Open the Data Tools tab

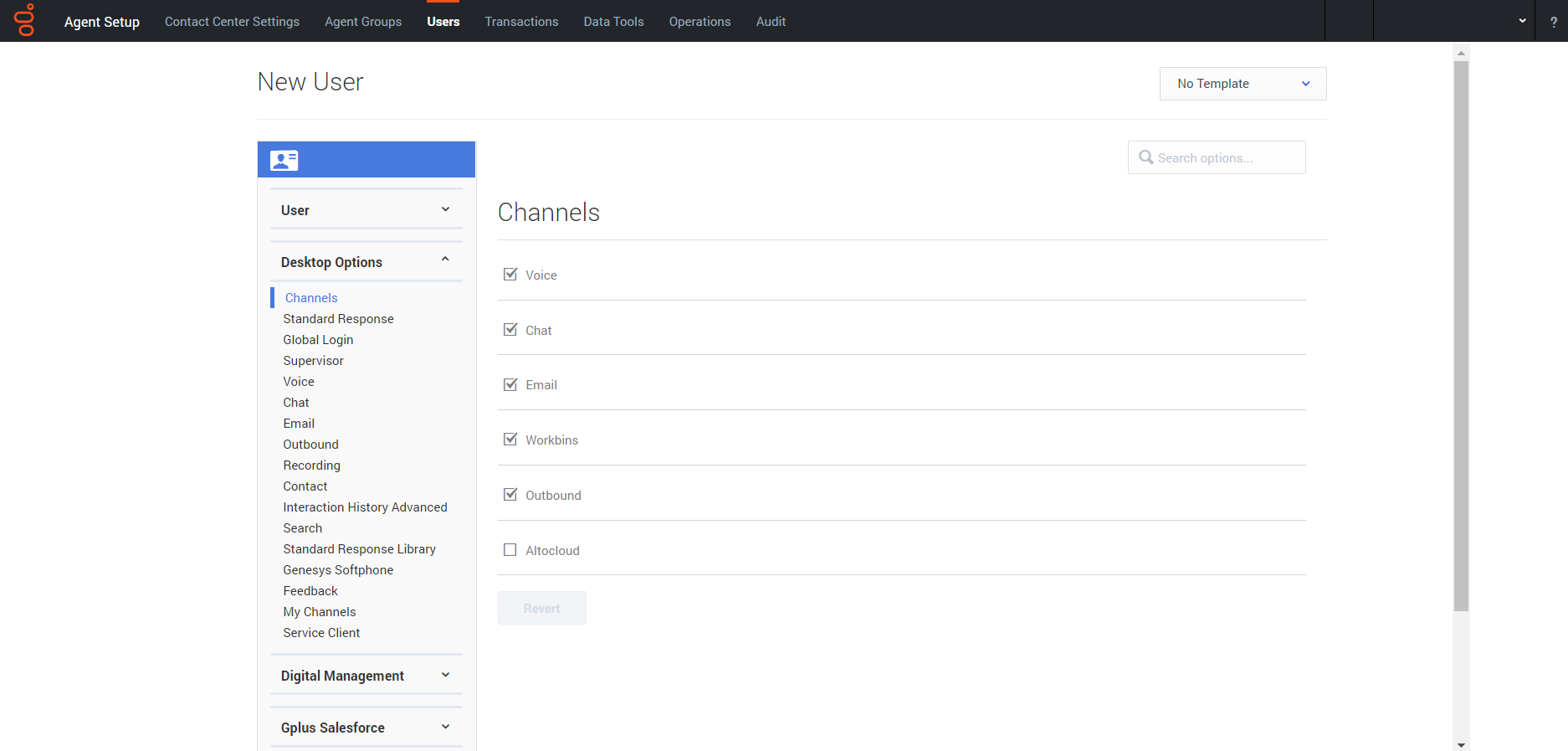[613, 22]
